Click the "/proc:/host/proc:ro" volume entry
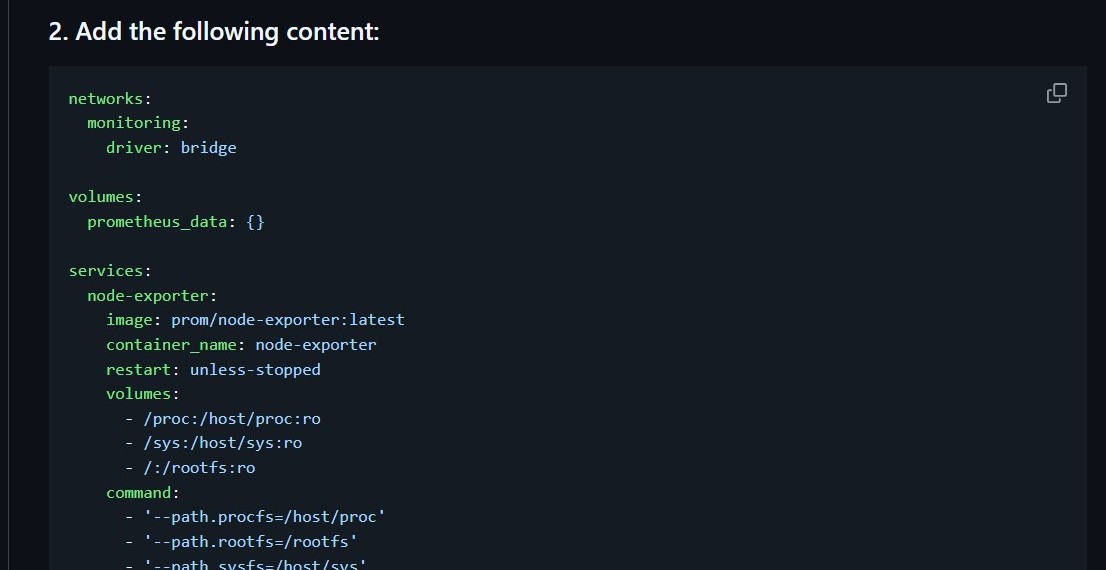The width and height of the screenshot is (1106, 570). pos(232,419)
